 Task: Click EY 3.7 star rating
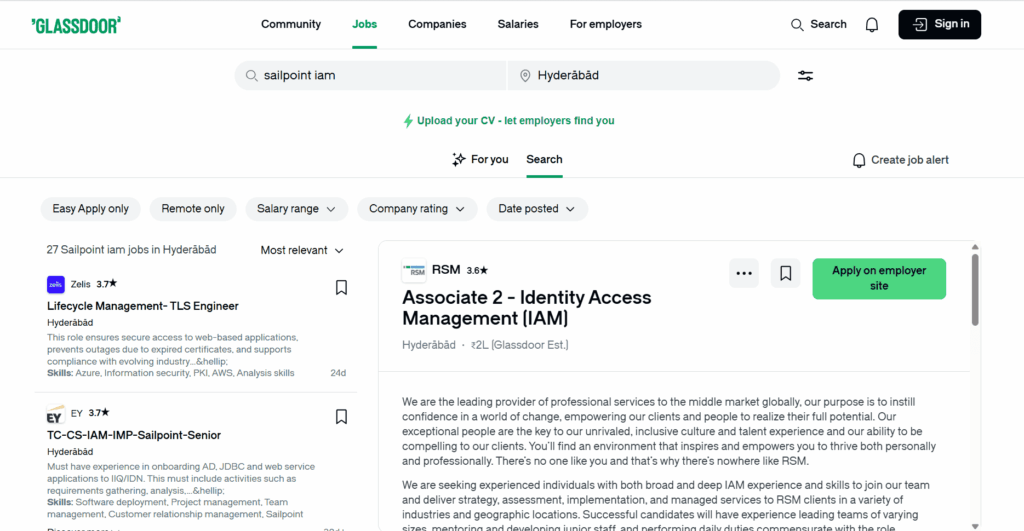tap(99, 413)
